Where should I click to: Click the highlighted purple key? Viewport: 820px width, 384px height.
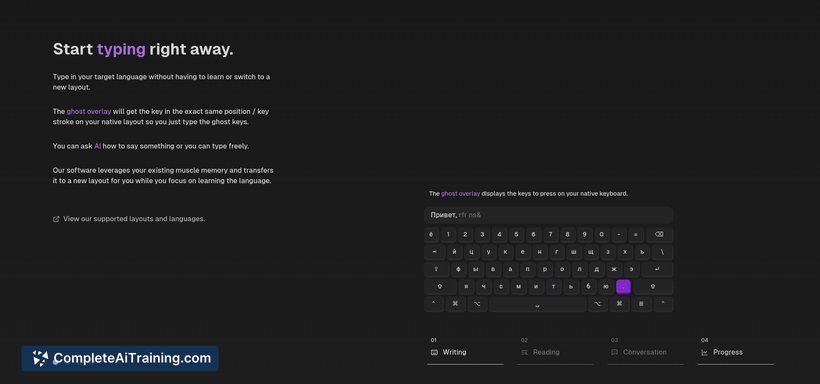coord(623,287)
